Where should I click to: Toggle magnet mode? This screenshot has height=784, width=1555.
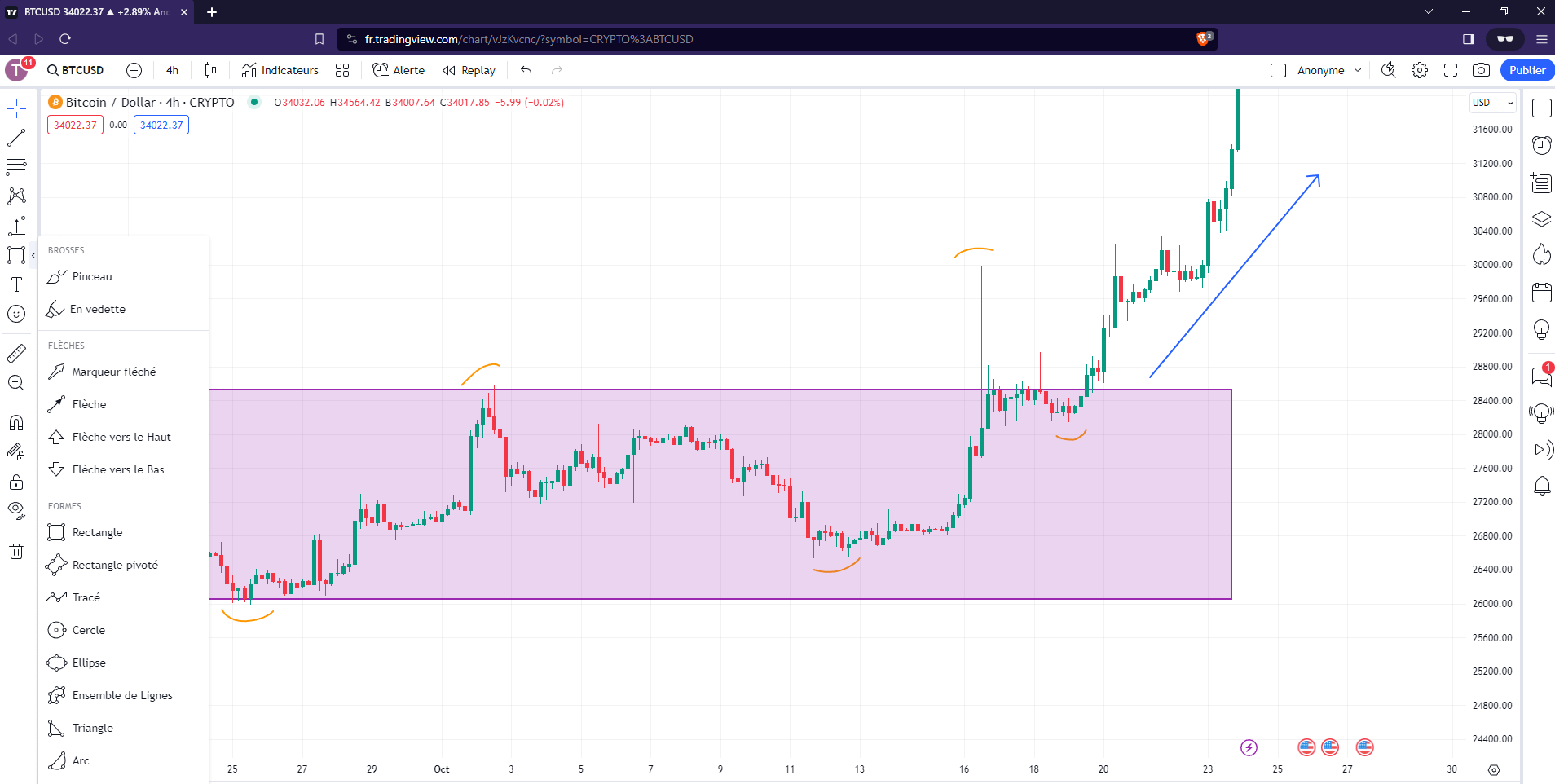[x=16, y=423]
